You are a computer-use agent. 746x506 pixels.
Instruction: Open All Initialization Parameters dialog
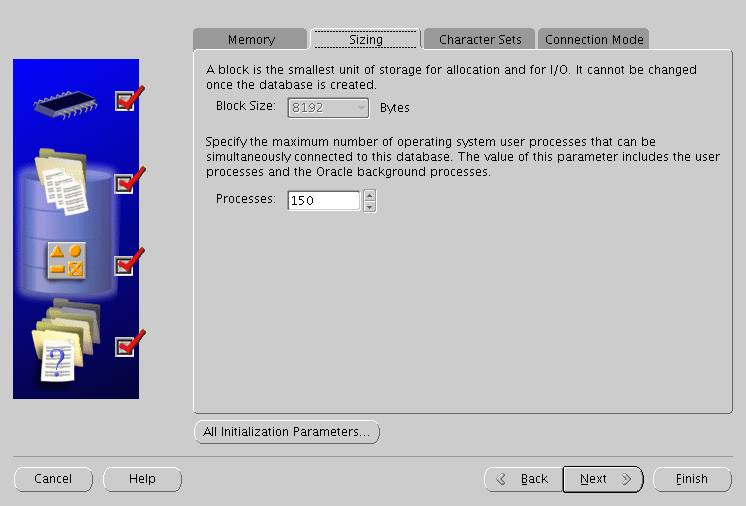[287, 432]
